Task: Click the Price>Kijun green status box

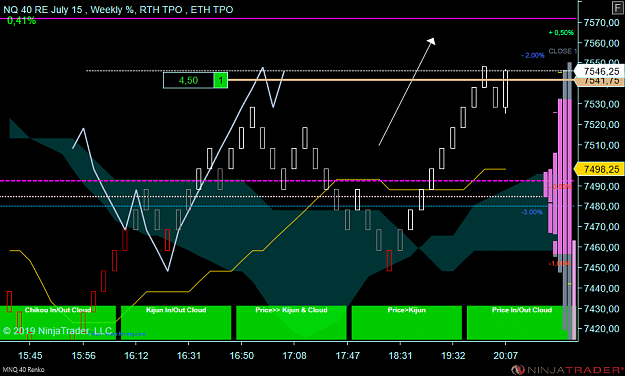Action: click(x=407, y=323)
